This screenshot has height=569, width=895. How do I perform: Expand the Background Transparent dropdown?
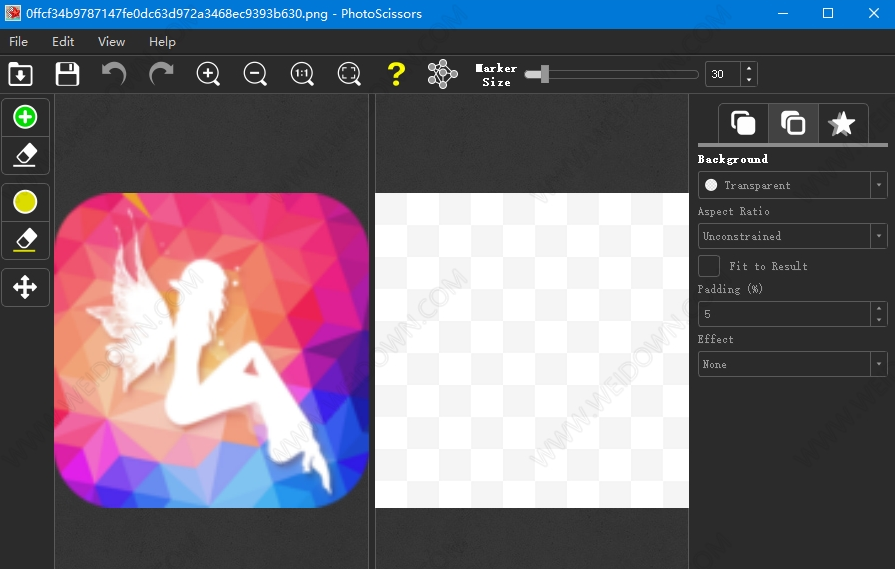point(792,185)
